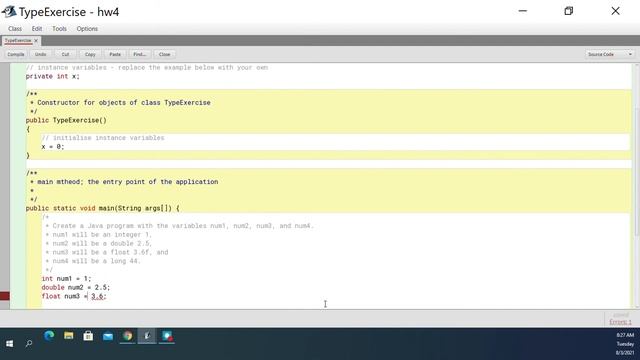The width and height of the screenshot is (640, 360).
Task: Open Microsoft Store from taskbar
Action: pyautogui.click(x=88, y=336)
